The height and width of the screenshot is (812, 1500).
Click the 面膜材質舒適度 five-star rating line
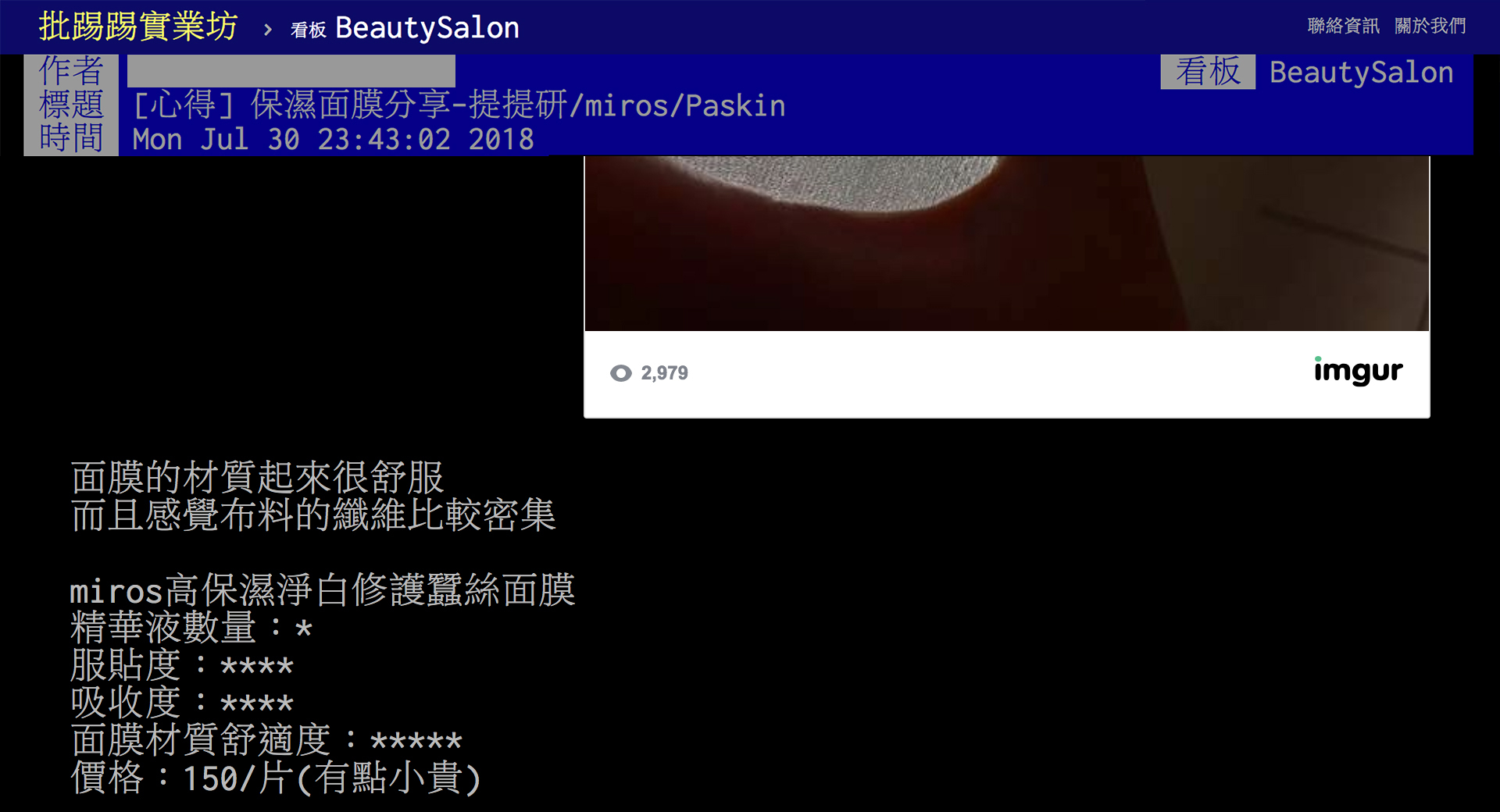266,740
